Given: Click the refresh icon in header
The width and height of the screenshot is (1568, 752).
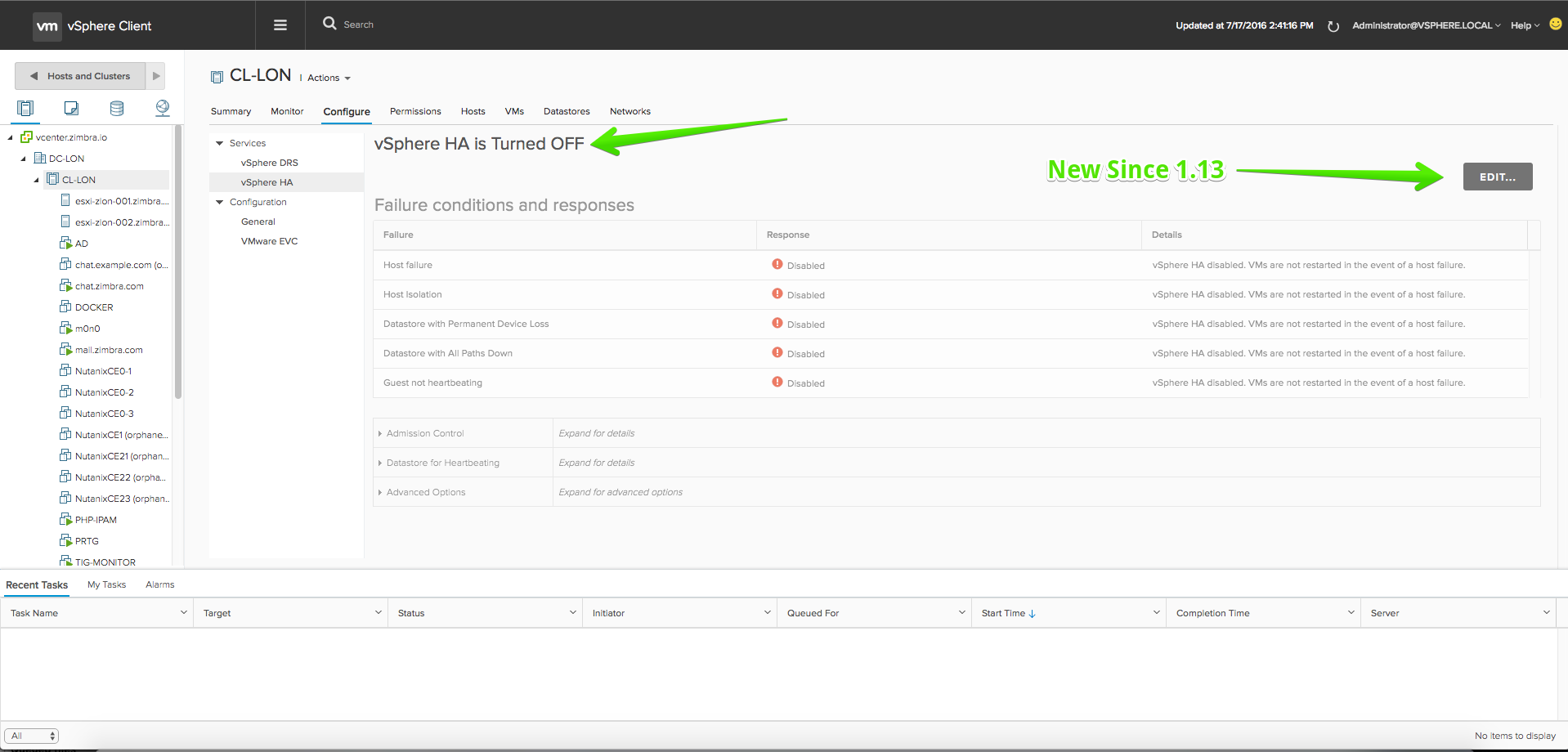Looking at the screenshot, I should tap(1333, 26).
